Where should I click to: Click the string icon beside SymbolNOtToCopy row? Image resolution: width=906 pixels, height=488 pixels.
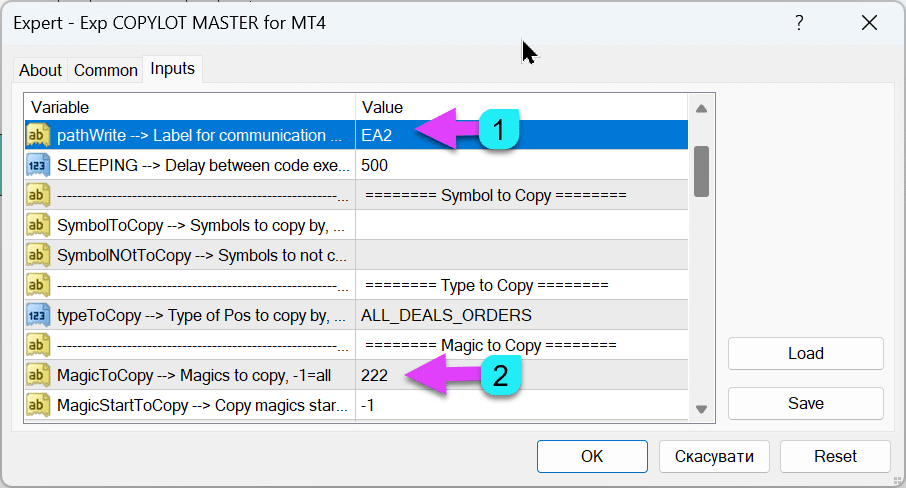[39, 255]
